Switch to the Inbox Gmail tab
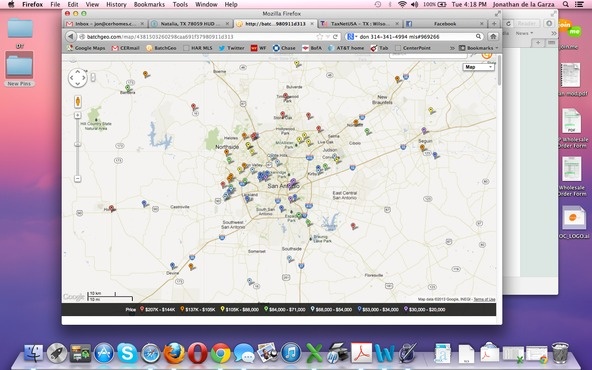 tap(105, 23)
